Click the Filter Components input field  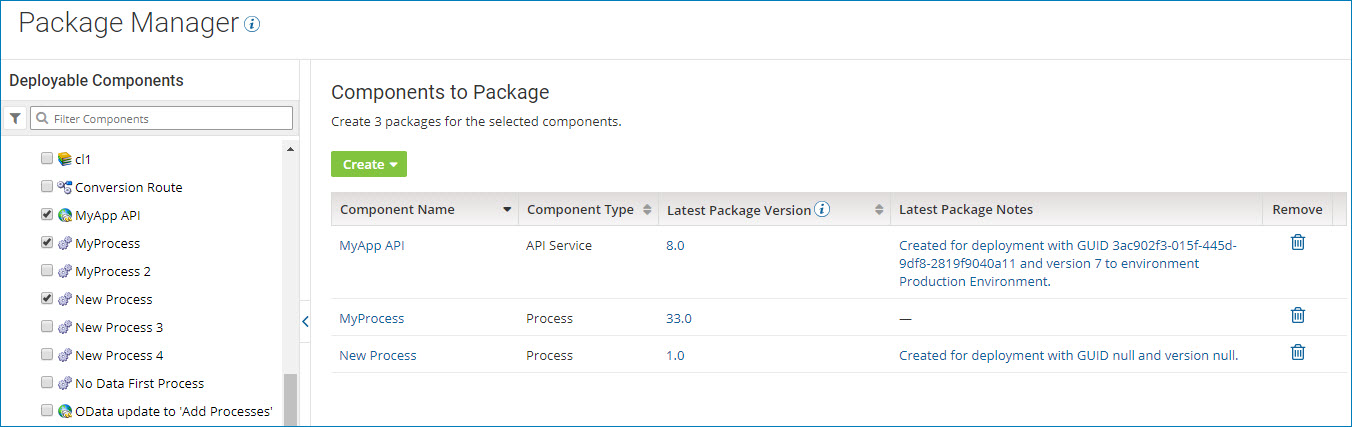tap(161, 118)
